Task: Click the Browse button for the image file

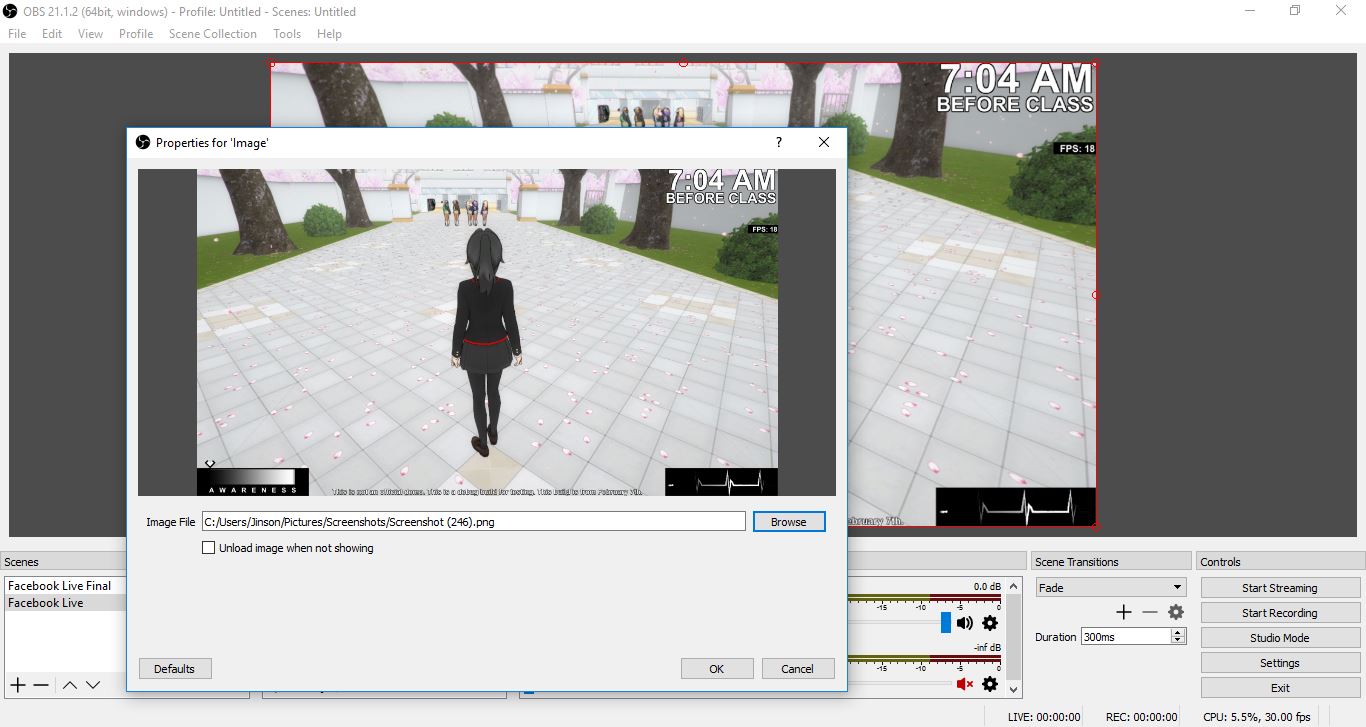Action: (788, 521)
